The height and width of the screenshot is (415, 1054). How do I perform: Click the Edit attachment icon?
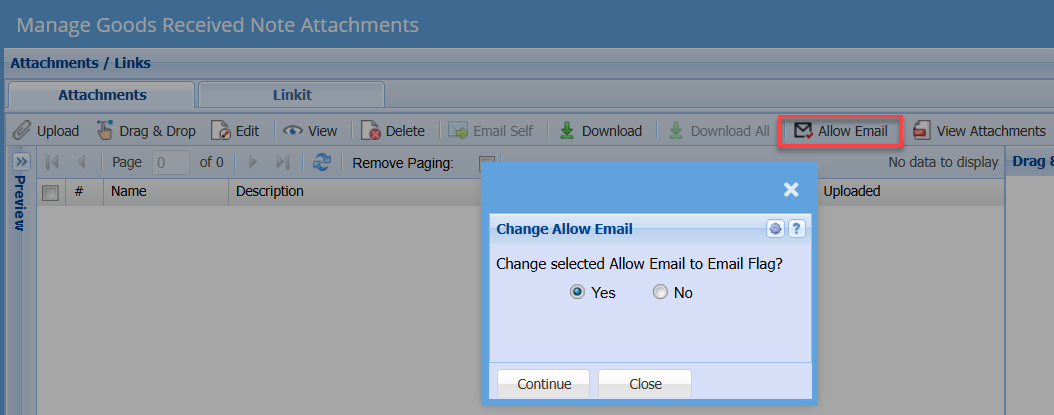point(221,131)
